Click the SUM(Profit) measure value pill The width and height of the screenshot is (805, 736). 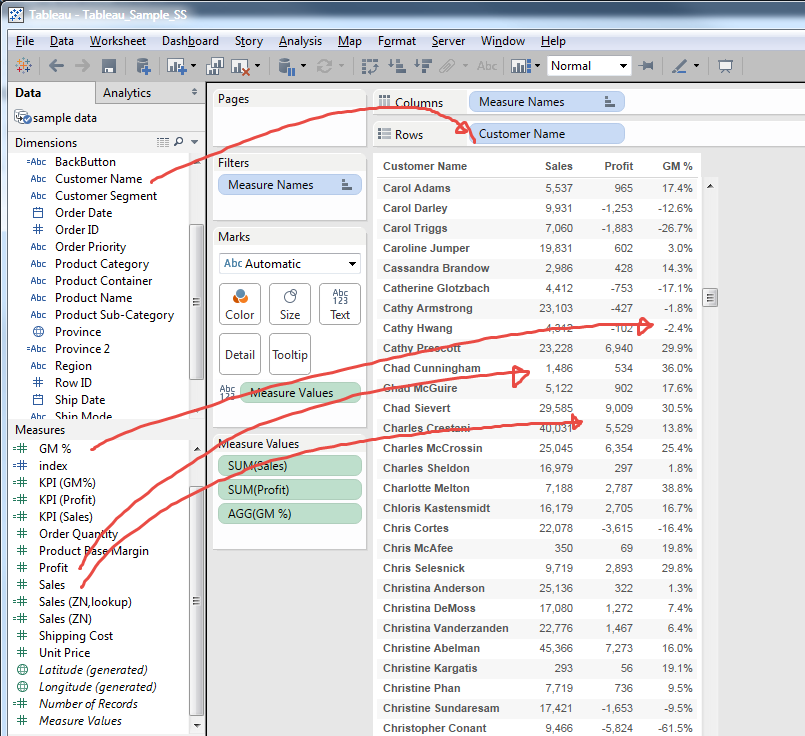pos(290,490)
